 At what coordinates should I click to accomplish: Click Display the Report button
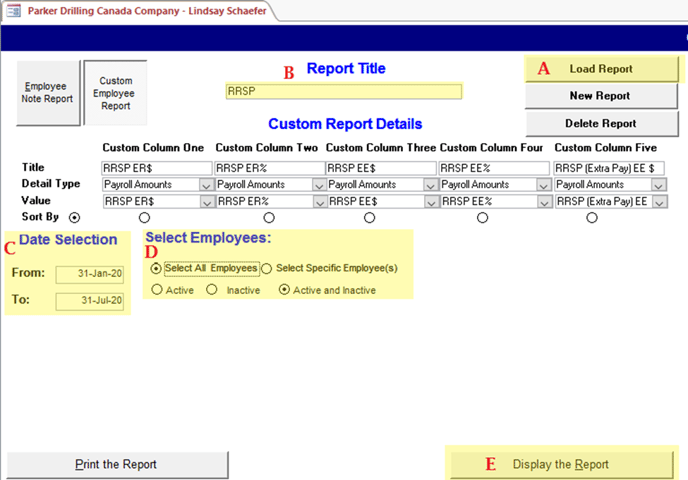(560, 465)
